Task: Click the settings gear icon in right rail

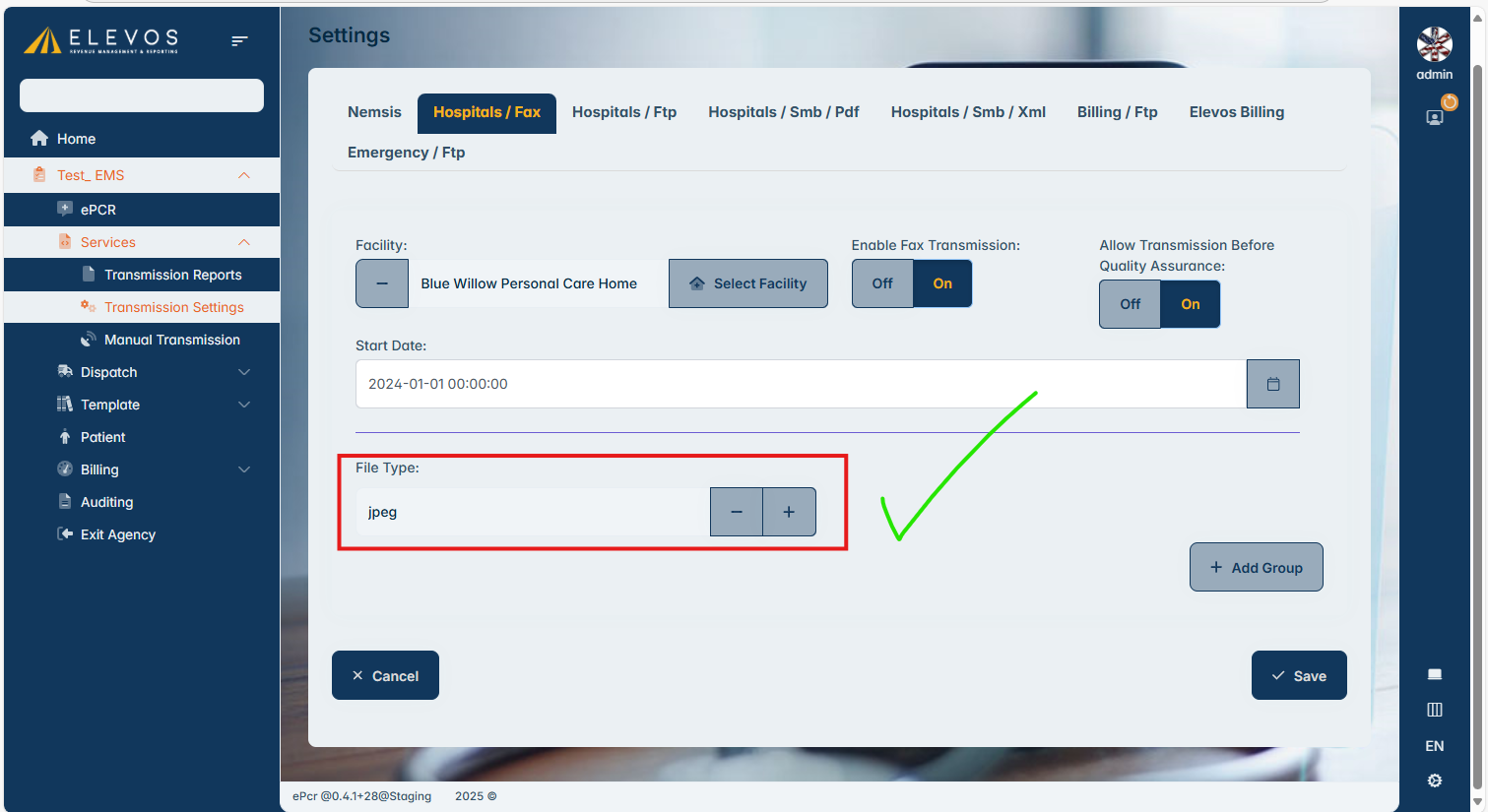Action: pos(1434,781)
